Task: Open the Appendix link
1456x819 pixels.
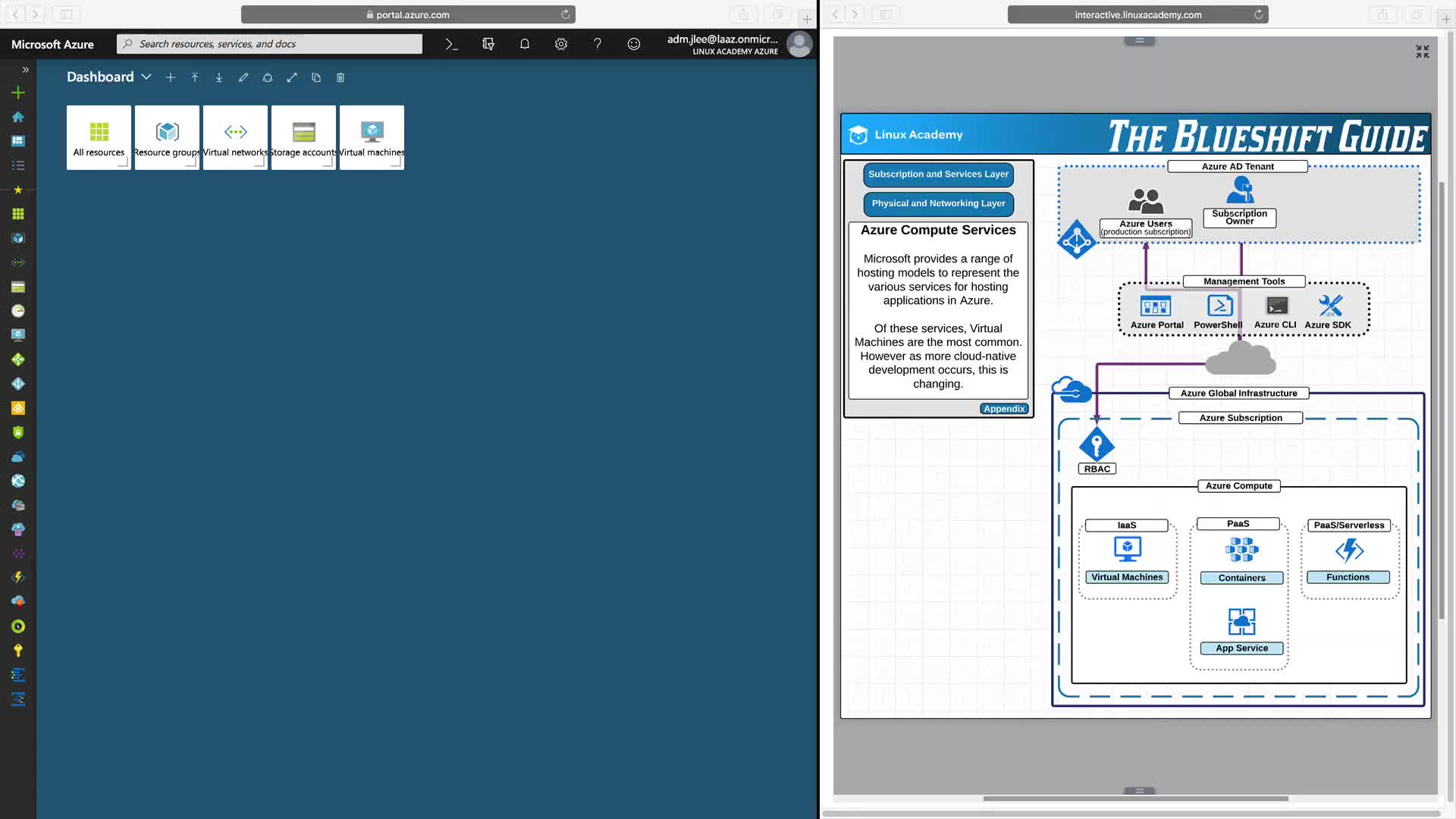Action: click(x=1003, y=409)
